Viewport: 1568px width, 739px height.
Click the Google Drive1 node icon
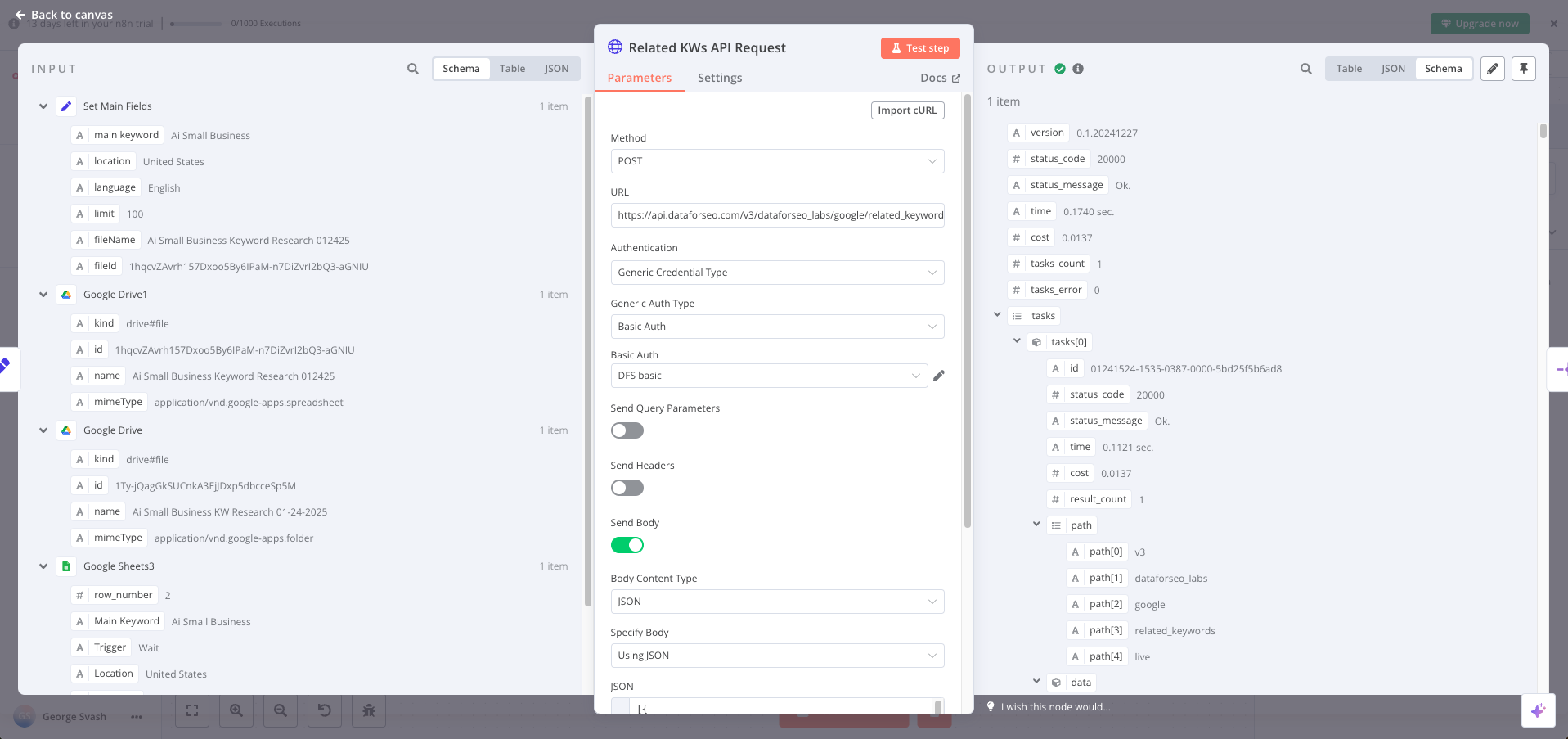pyautogui.click(x=66, y=295)
